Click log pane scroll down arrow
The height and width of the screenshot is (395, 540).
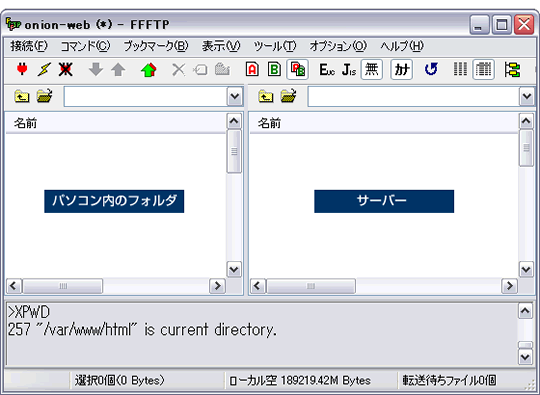(x=525, y=357)
